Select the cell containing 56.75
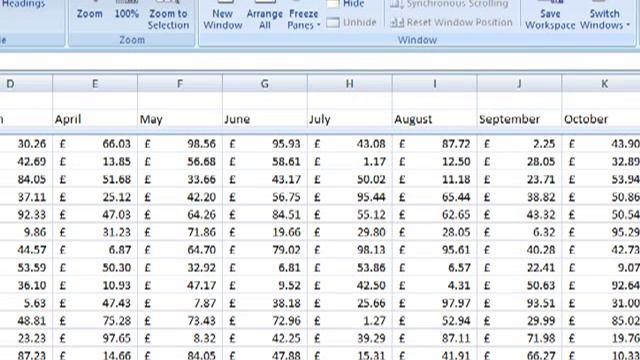 point(265,197)
